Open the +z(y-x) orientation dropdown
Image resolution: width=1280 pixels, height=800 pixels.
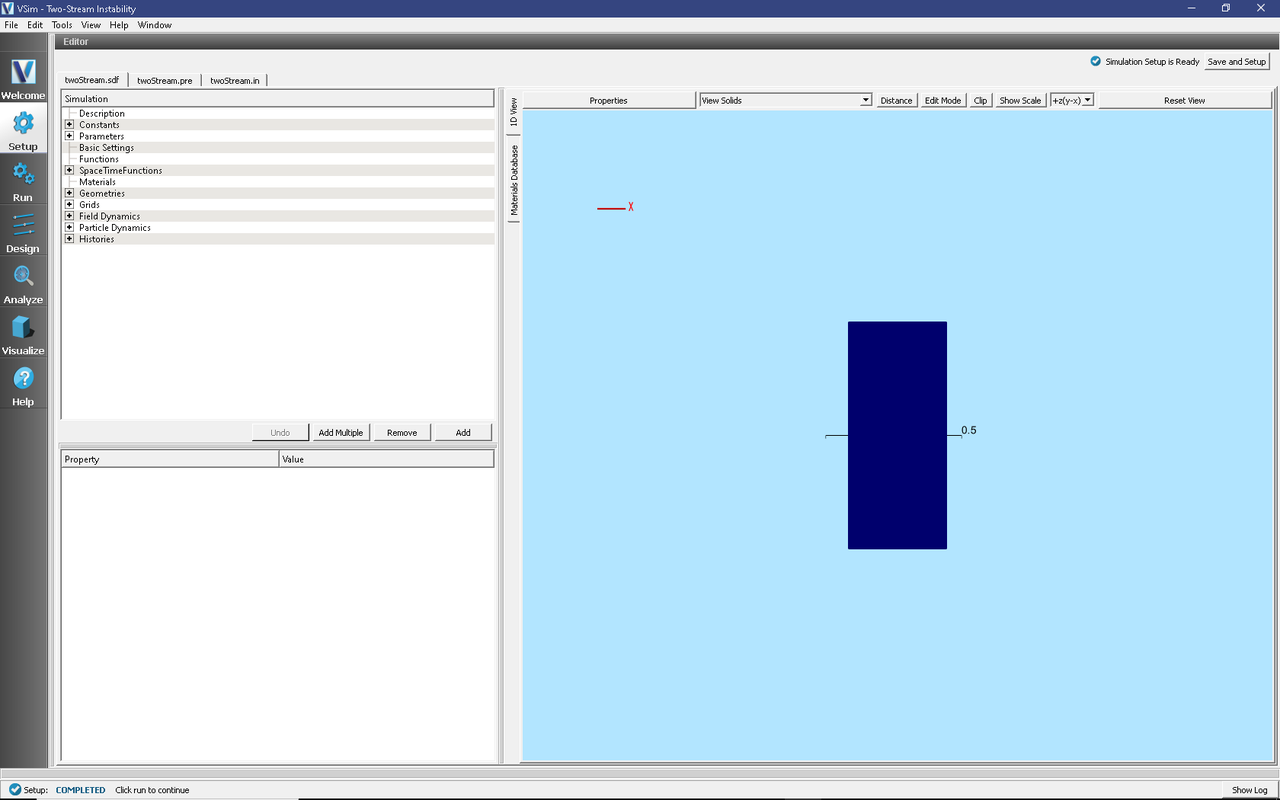pos(1088,99)
